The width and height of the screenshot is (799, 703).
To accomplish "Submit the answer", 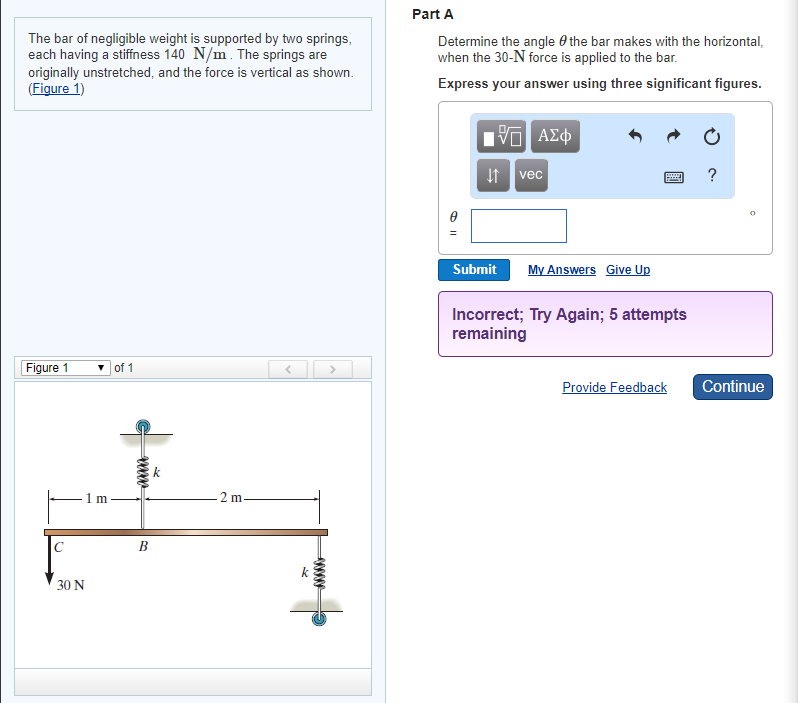I will (474, 269).
